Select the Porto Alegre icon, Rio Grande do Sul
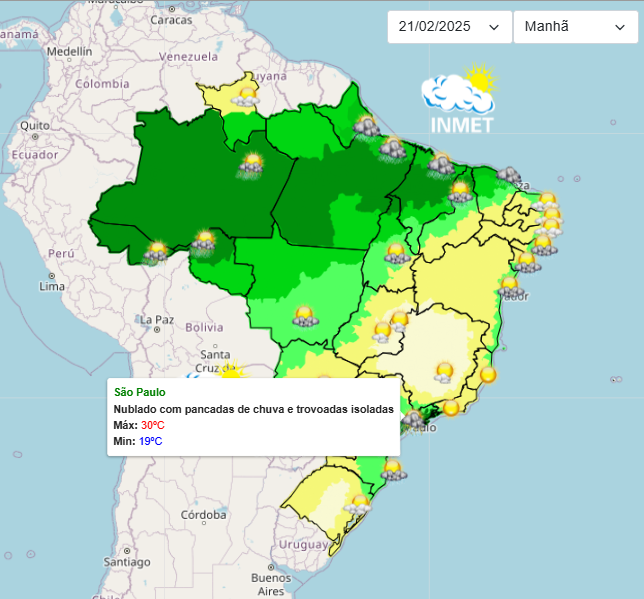The height and width of the screenshot is (599, 644). point(357,505)
